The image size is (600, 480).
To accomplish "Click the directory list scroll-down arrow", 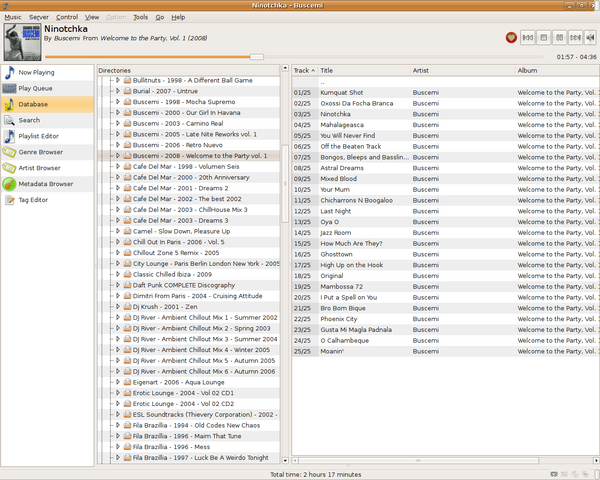I will 285,460.
